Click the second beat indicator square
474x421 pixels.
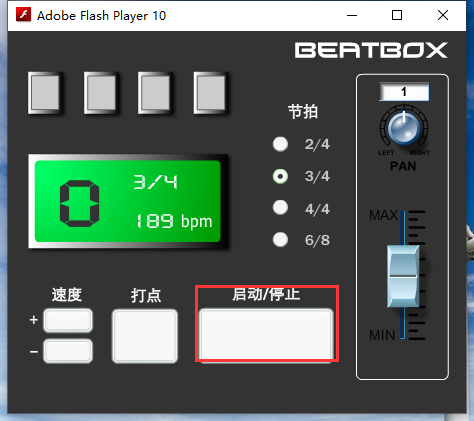101,93
